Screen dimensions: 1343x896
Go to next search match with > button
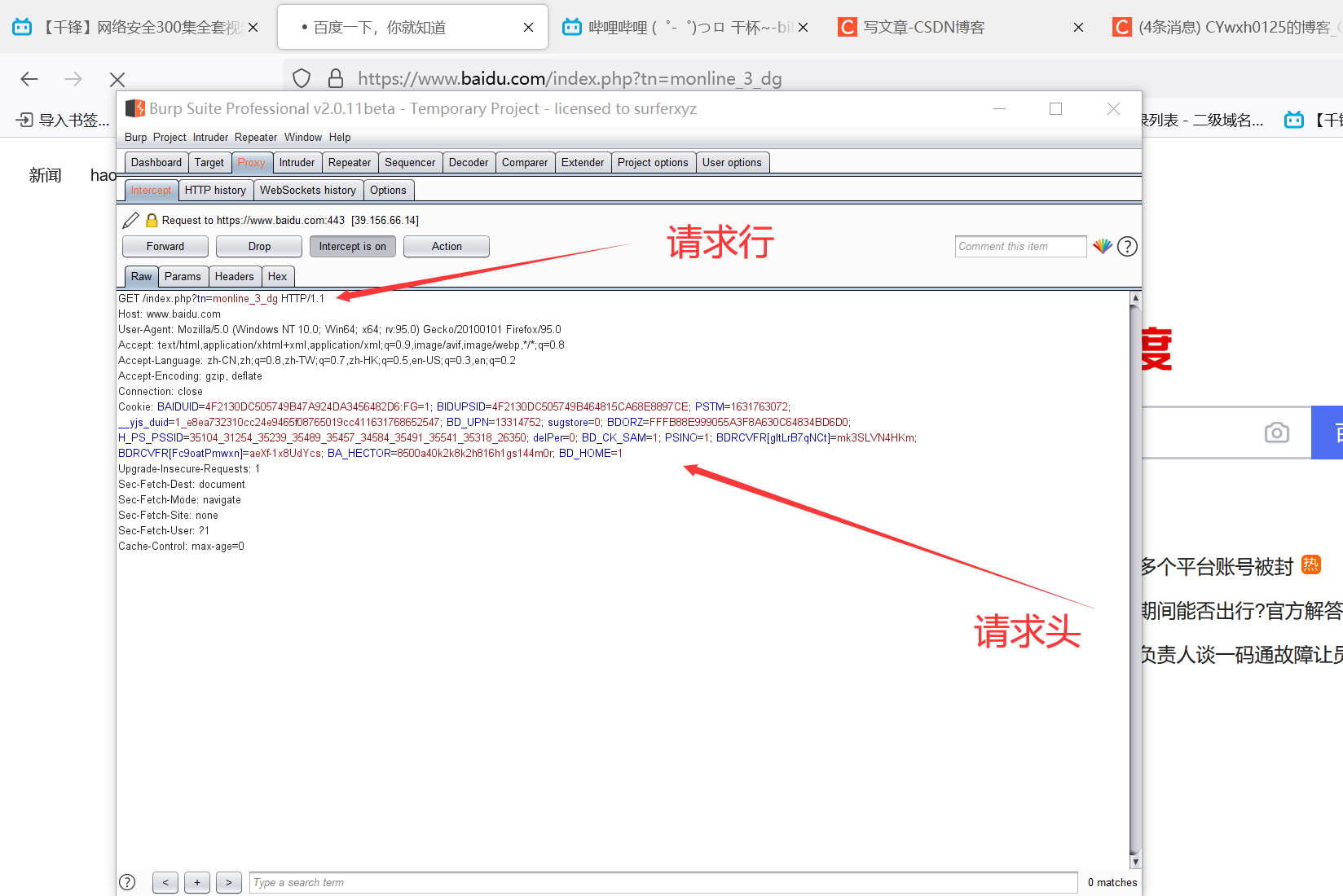pyautogui.click(x=229, y=882)
